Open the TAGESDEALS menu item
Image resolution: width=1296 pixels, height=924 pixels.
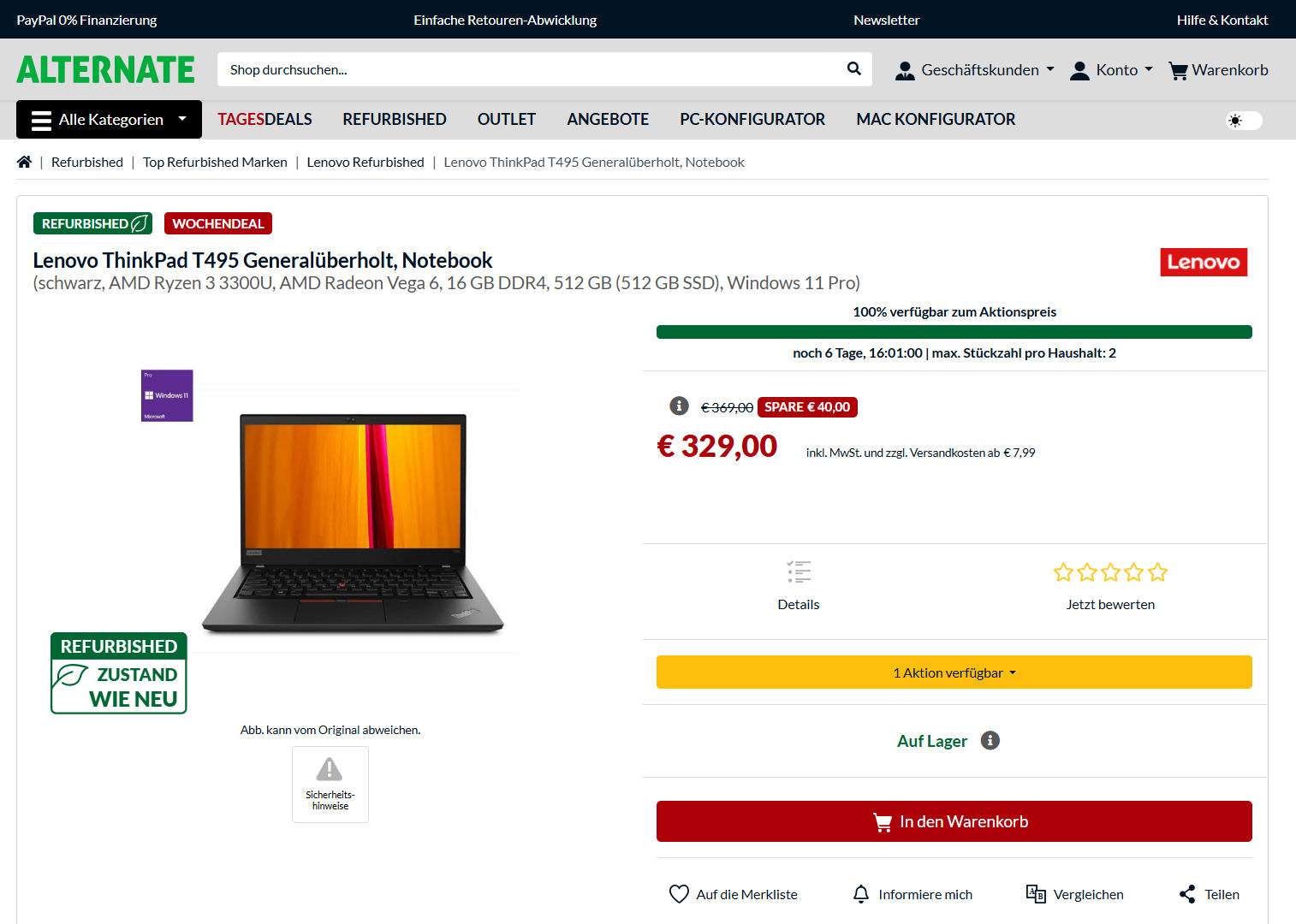265,119
